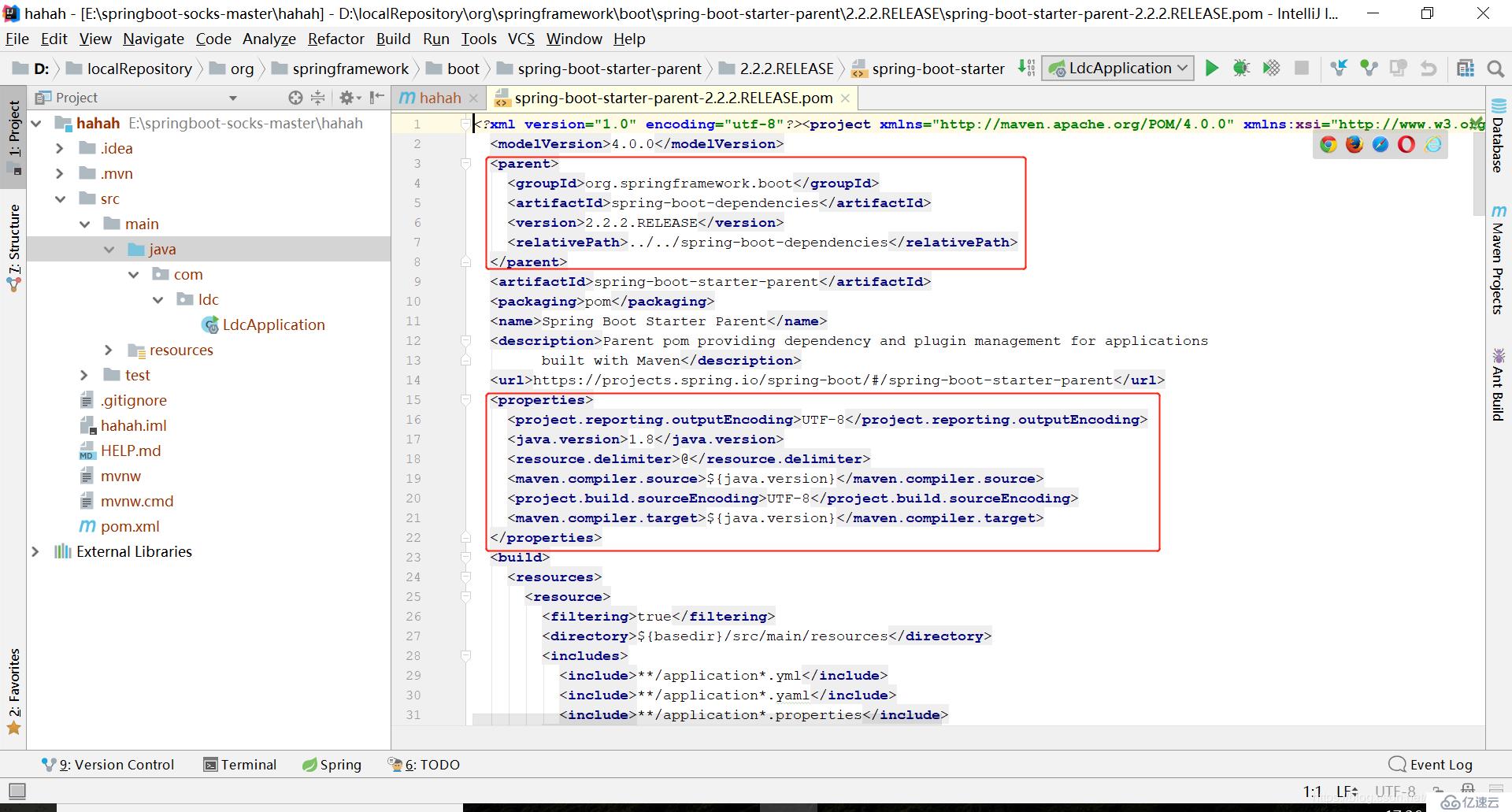This screenshot has height=812, width=1512.
Task: Open Search Everywhere magnifier
Action: (1495, 69)
